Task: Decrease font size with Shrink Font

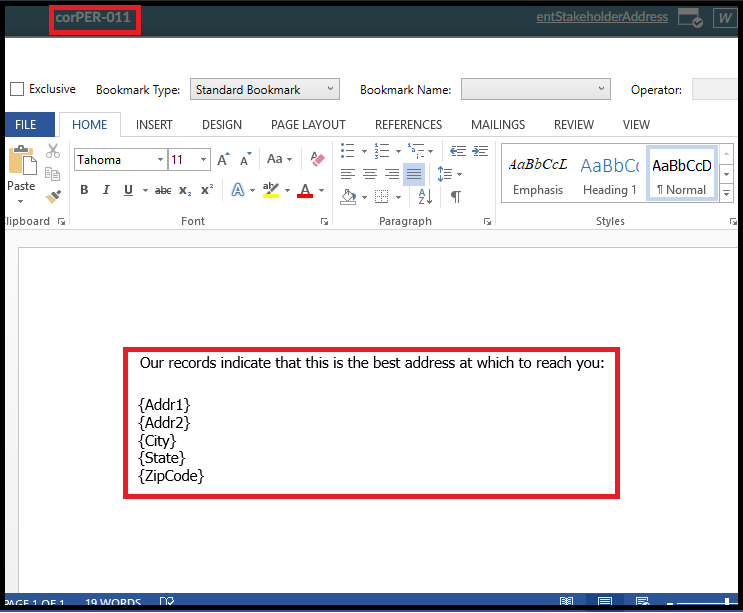Action: click(245, 159)
